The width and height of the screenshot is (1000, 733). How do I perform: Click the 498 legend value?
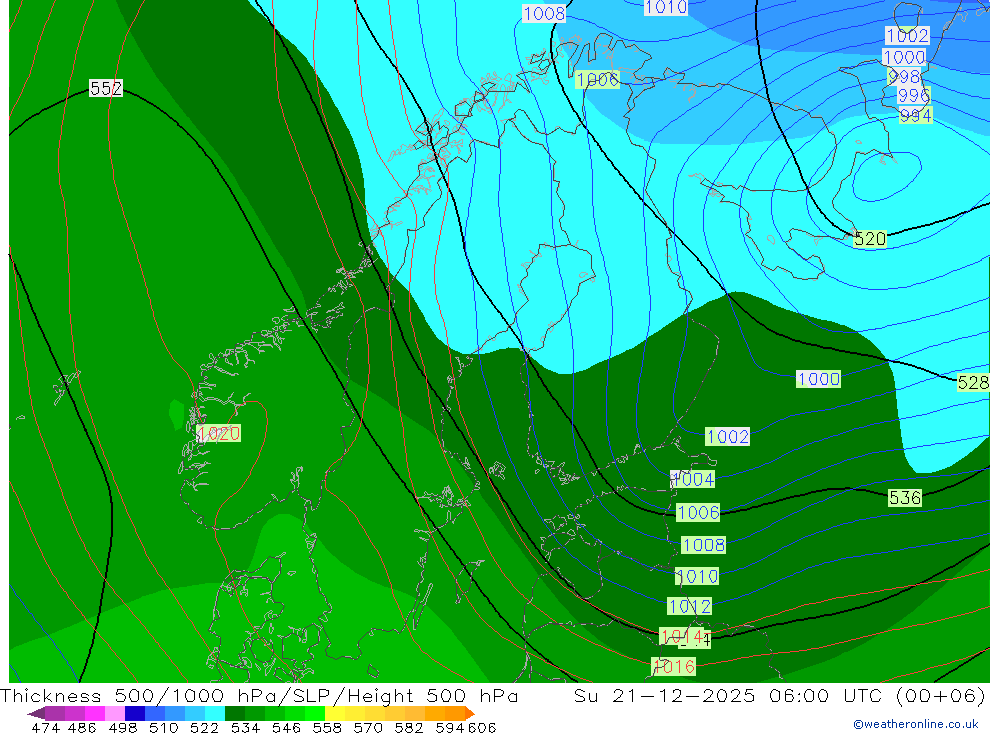pyautogui.click(x=123, y=727)
